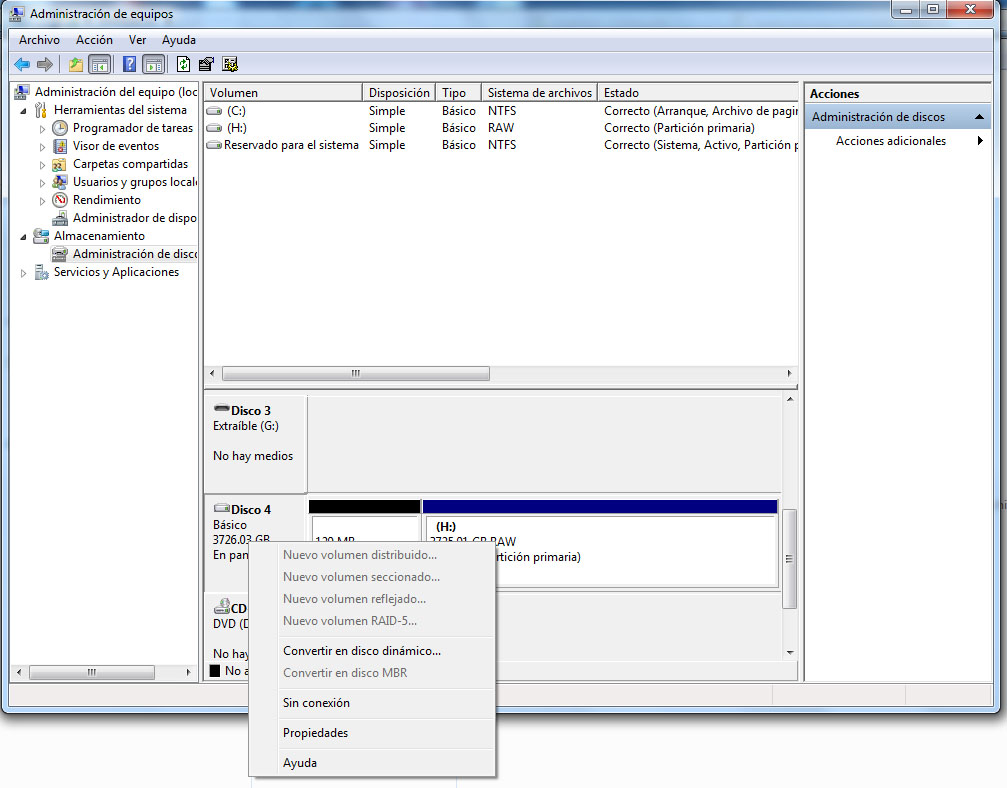Click Correcto (Partición primaria) status text
Viewport: 1007px width, 788px height.
tap(679, 128)
